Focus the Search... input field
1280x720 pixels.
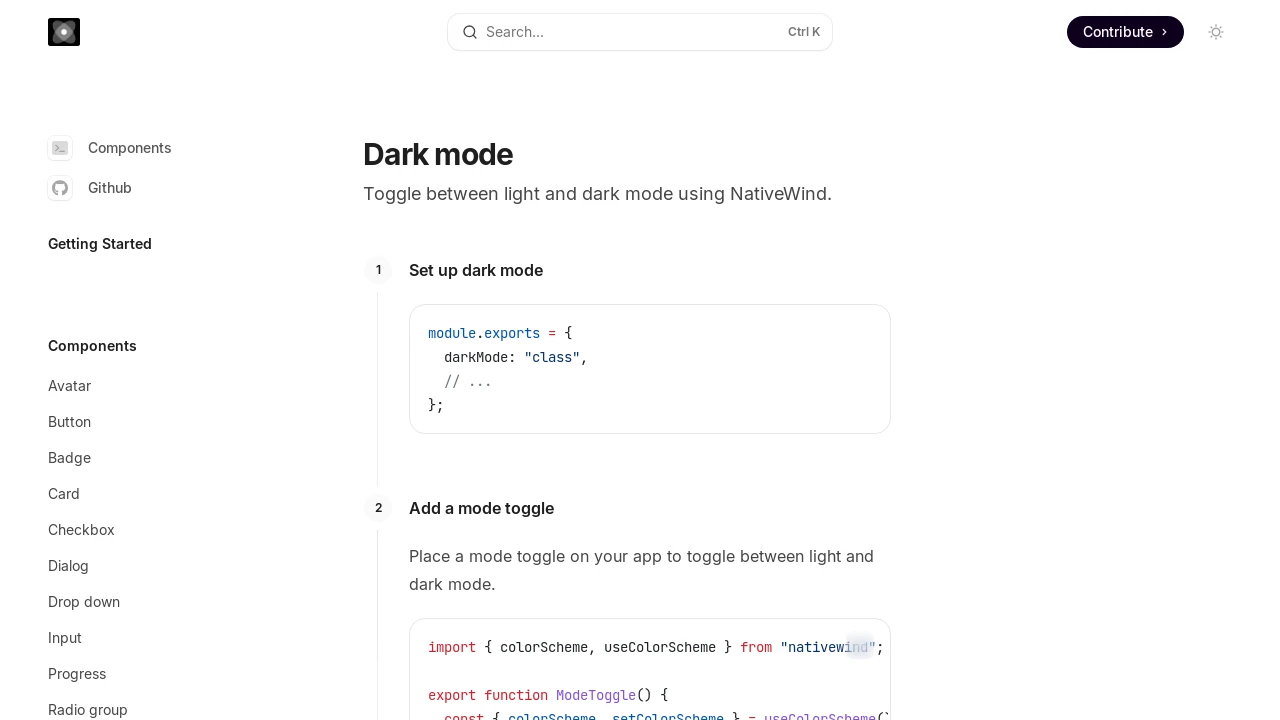[640, 32]
